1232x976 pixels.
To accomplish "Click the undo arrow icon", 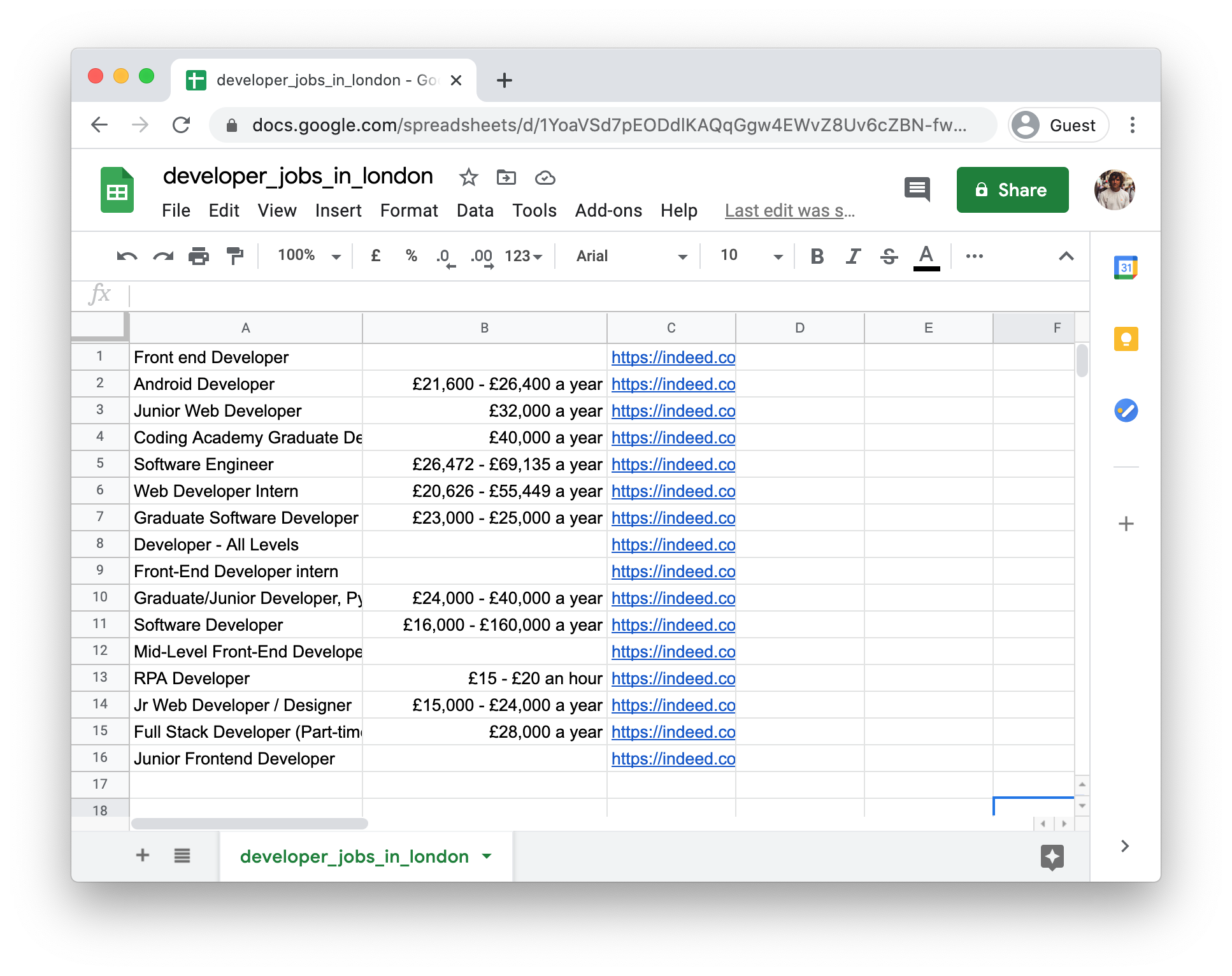I will pyautogui.click(x=128, y=256).
